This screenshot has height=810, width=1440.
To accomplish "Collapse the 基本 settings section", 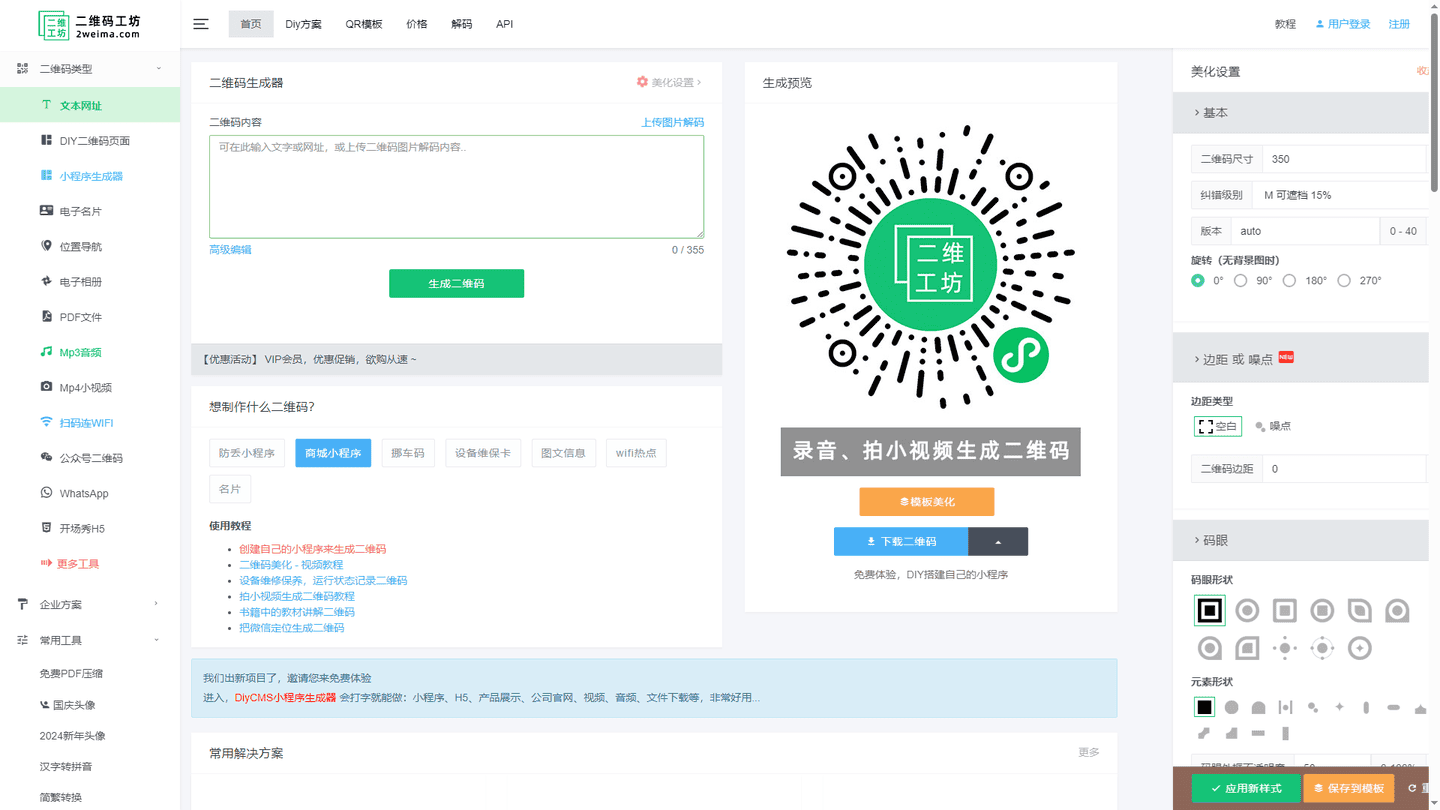I will pos(1300,113).
